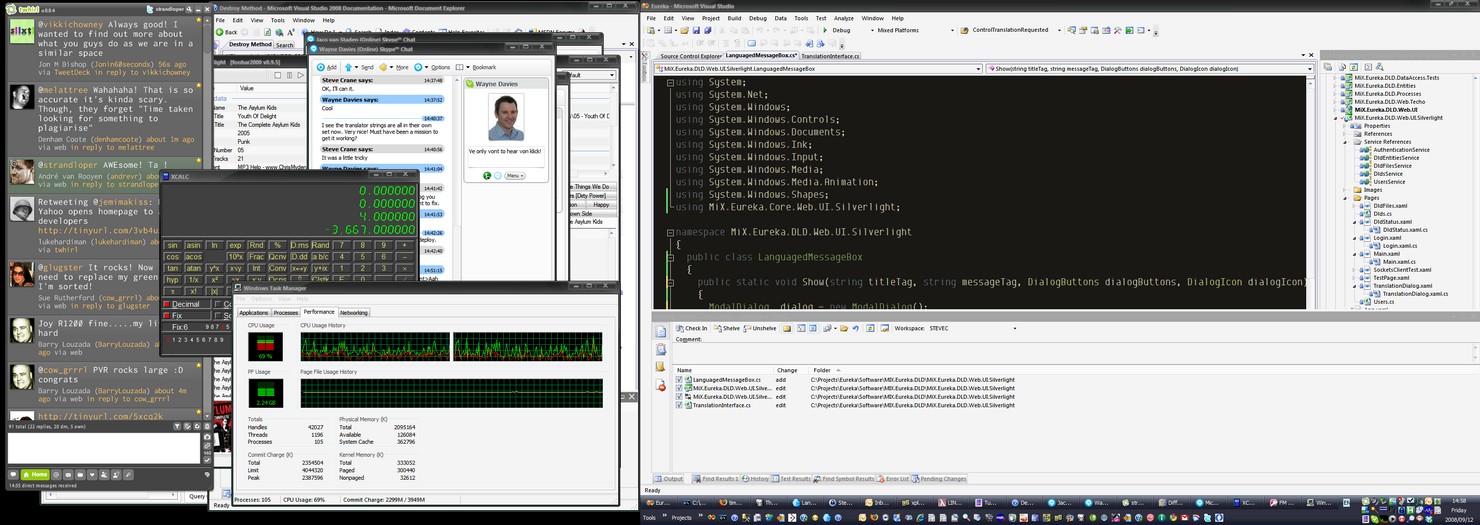Switch to the TranslationInterface.cs tab
Screen dimensions: 1480x525
(x=830, y=56)
